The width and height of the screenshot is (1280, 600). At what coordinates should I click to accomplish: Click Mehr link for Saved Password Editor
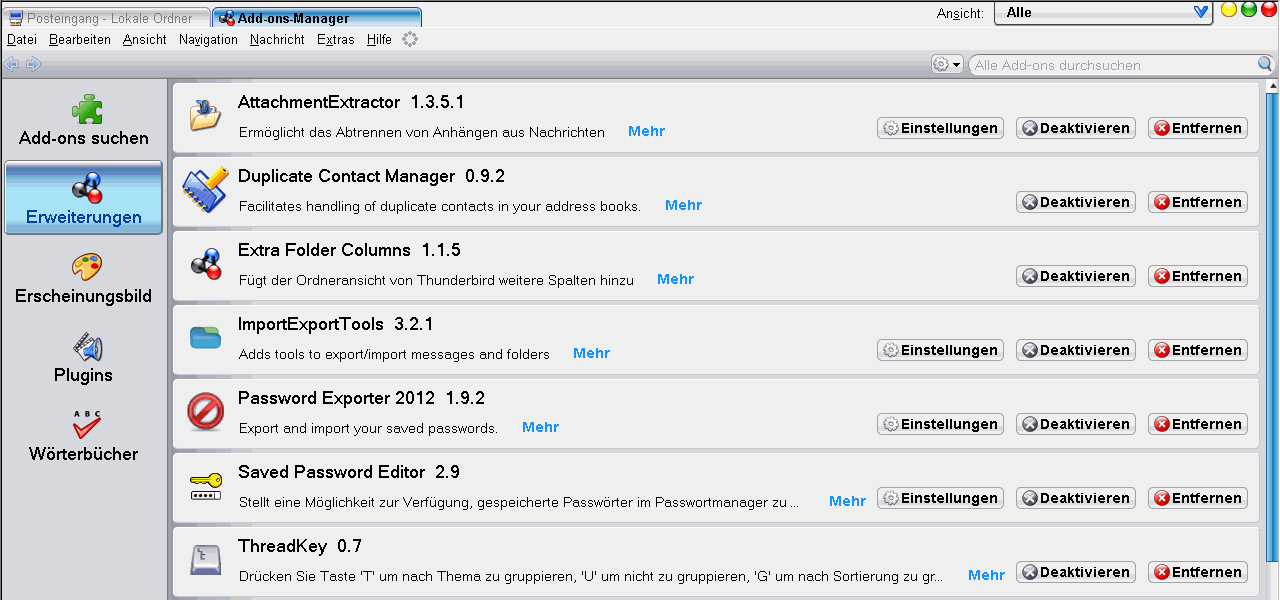pos(847,501)
